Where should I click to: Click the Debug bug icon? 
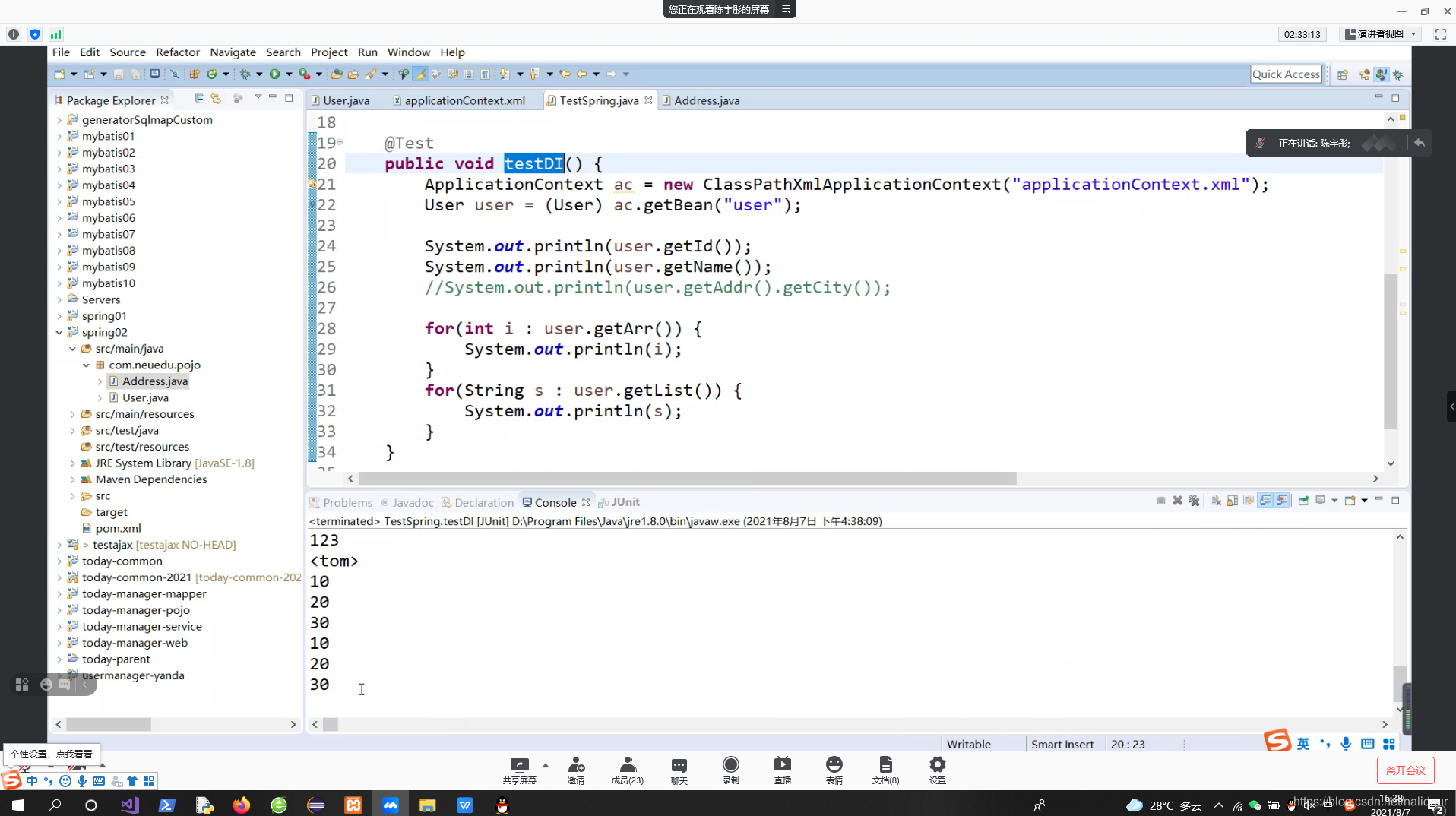[245, 74]
